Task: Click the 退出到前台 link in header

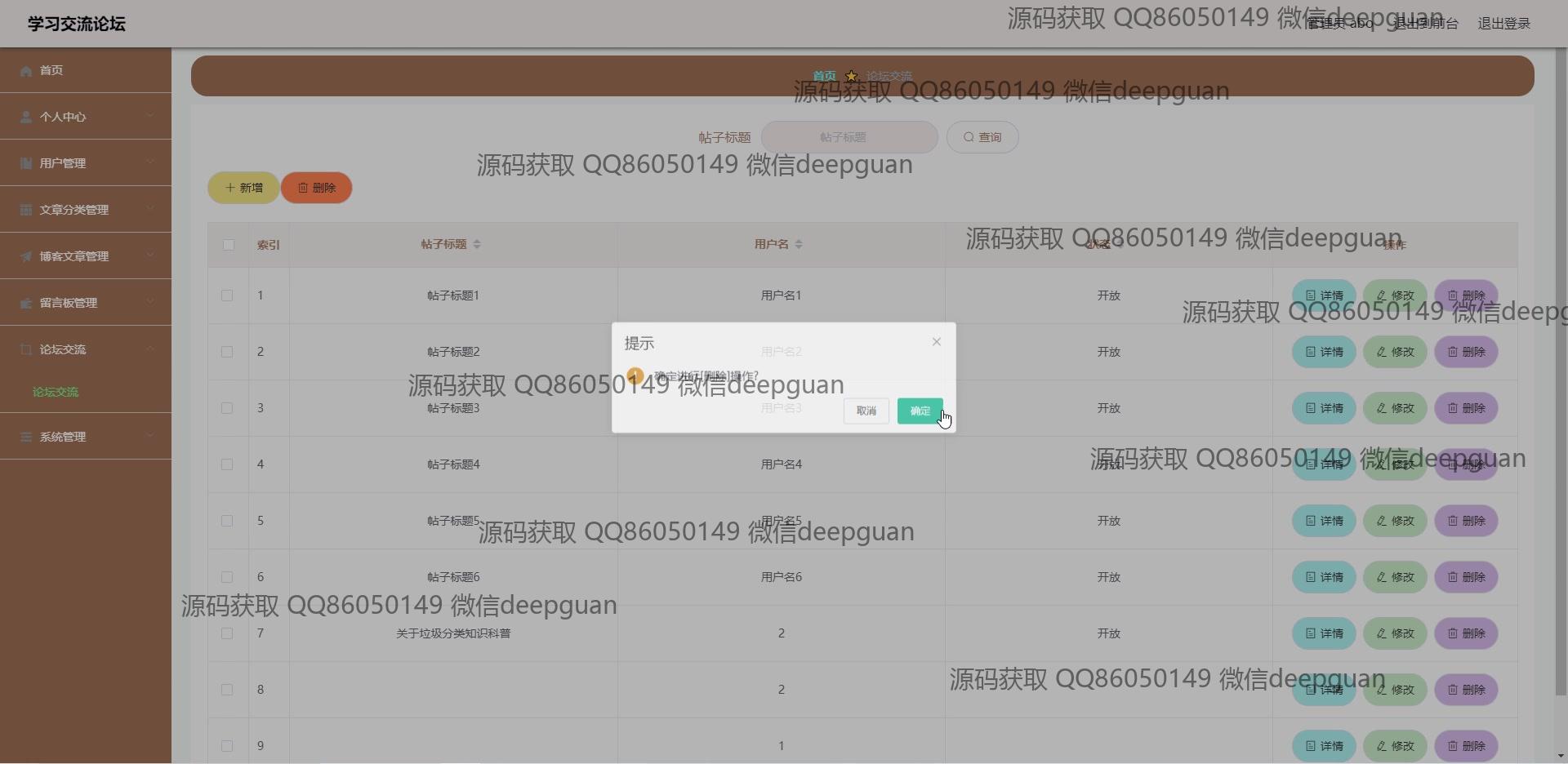Action: pyautogui.click(x=1425, y=24)
